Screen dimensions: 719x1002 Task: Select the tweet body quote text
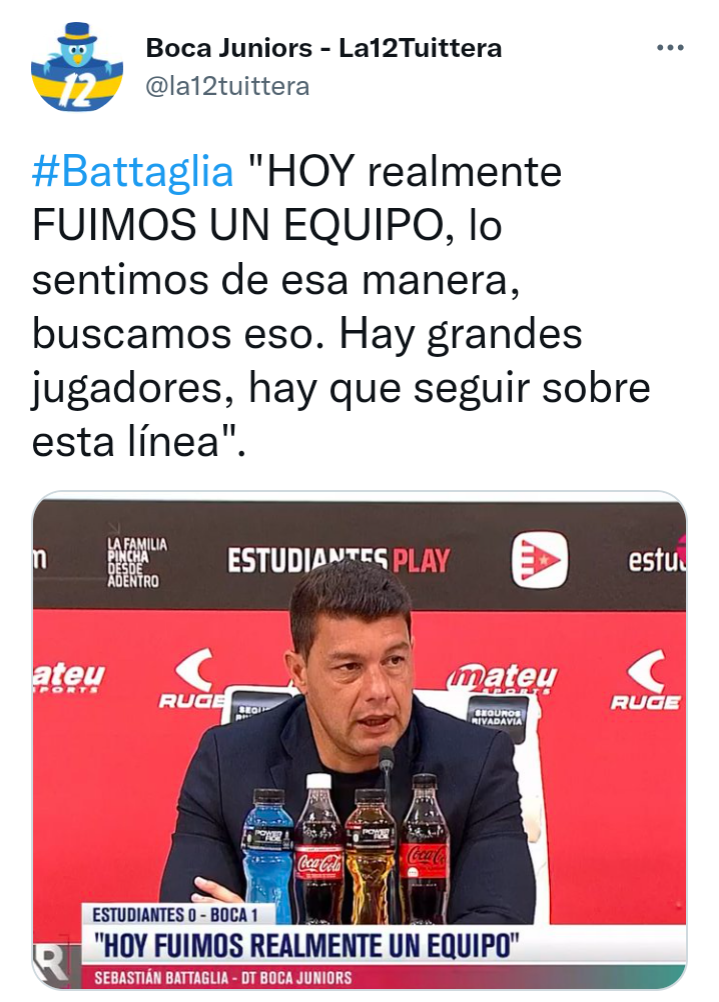[341, 305]
